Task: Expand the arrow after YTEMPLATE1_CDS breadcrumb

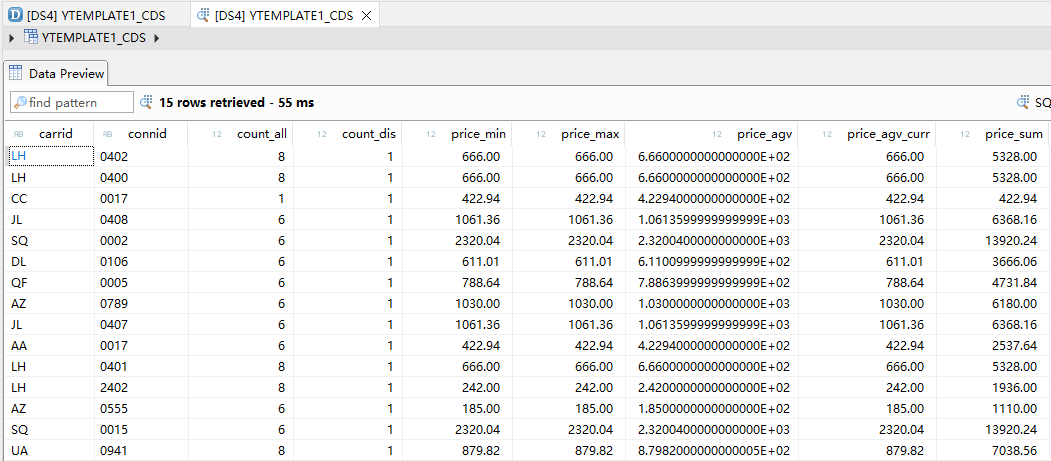Action: click(157, 38)
